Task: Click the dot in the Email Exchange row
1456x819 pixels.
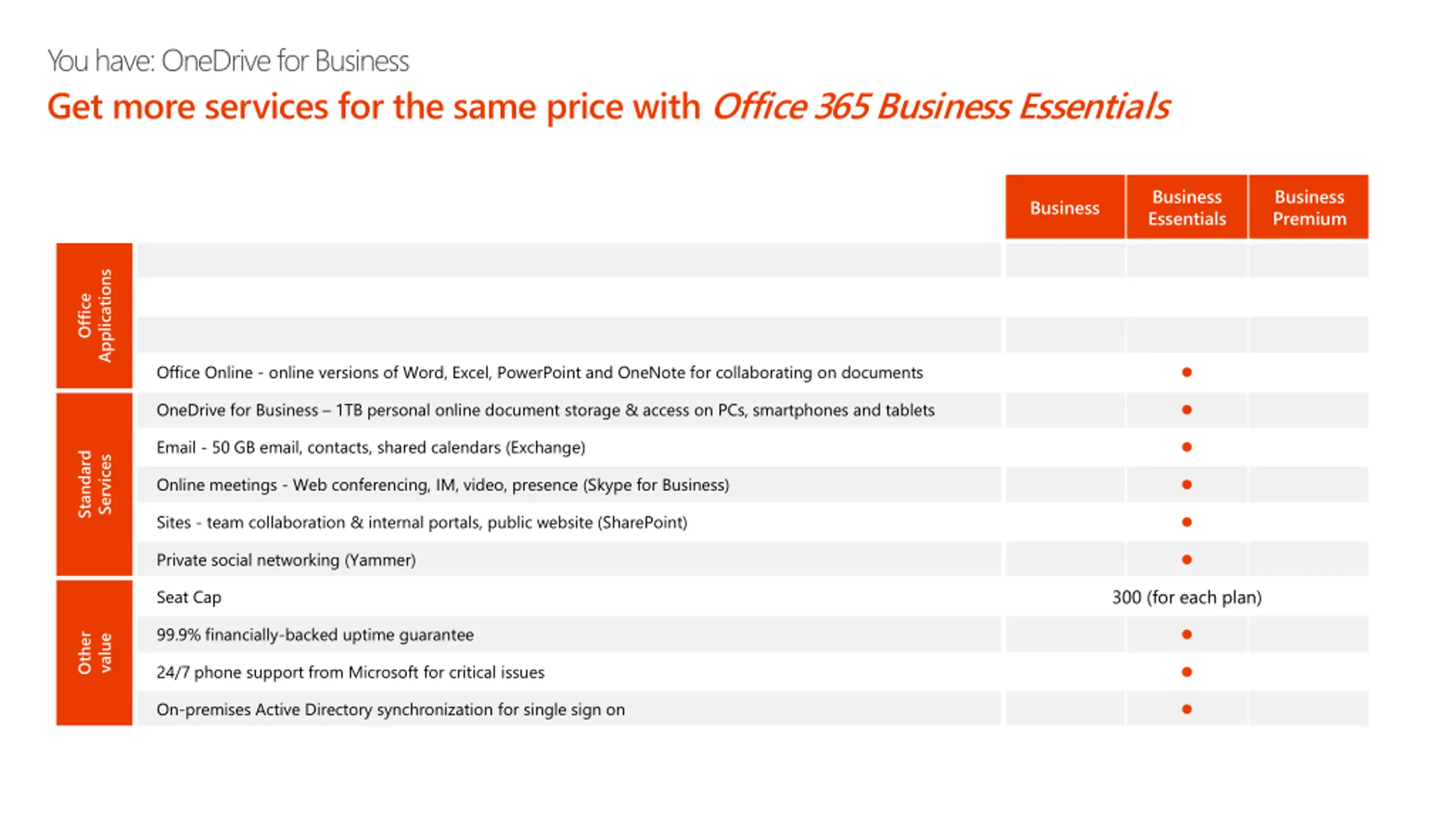Action: pyautogui.click(x=1186, y=447)
